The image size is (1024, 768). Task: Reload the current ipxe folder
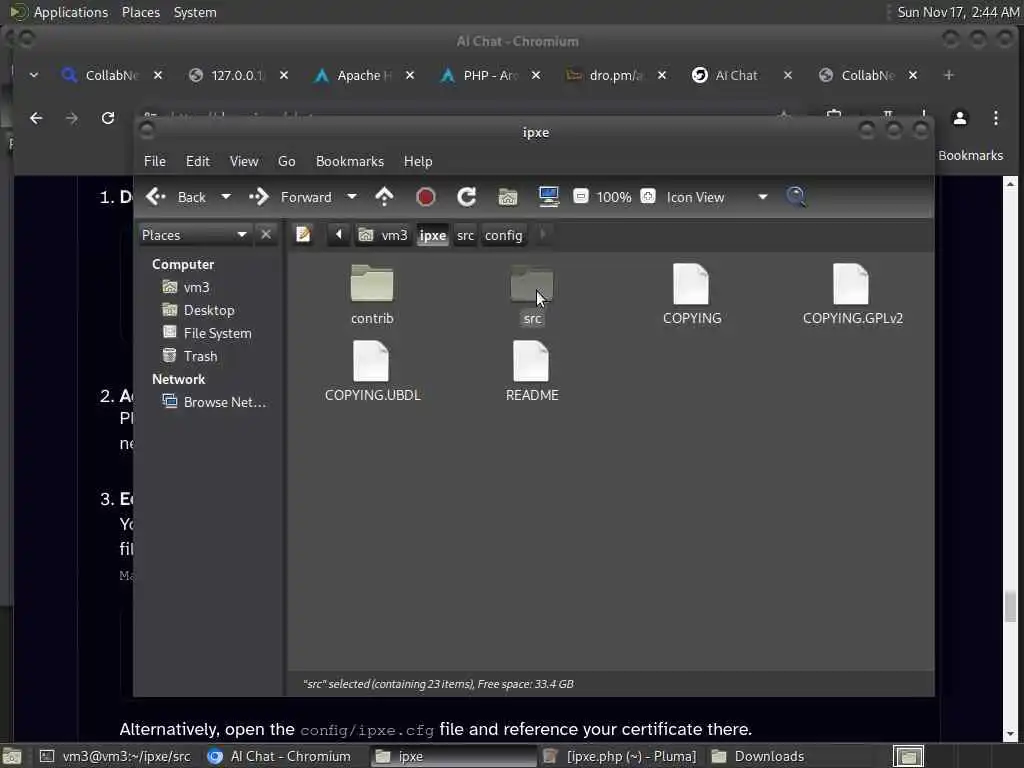pyautogui.click(x=466, y=197)
